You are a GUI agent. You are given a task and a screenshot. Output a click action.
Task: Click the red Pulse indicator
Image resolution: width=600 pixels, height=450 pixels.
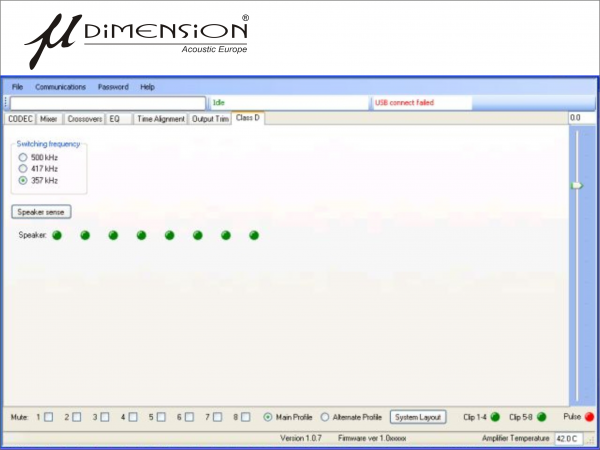coord(588,416)
